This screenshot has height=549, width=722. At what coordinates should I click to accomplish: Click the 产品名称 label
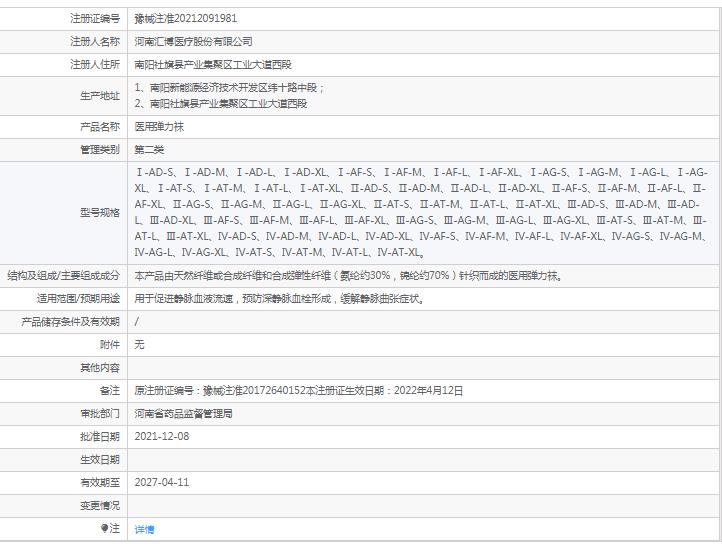click(100, 127)
